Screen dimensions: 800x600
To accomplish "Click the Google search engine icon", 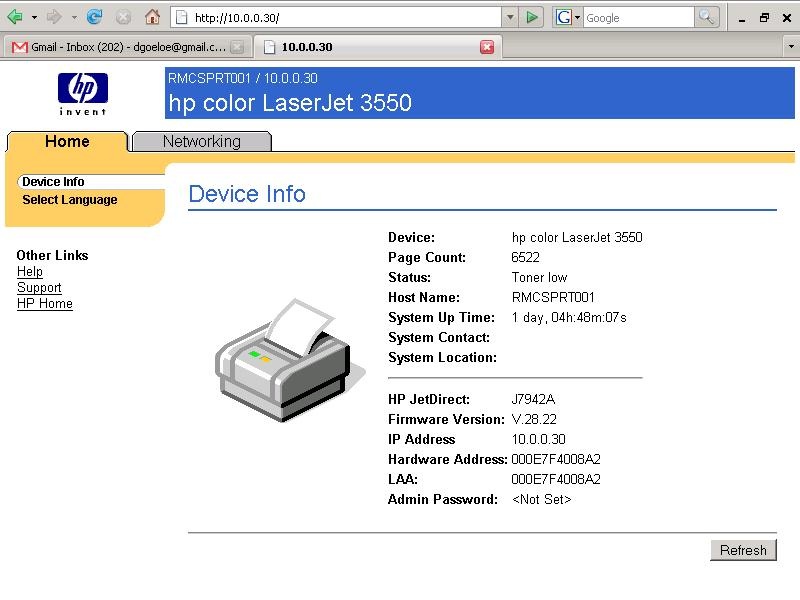I will (563, 18).
